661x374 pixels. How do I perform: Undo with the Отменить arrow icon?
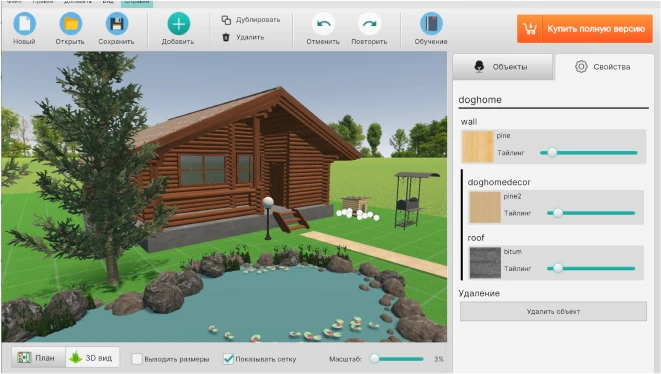[323, 24]
